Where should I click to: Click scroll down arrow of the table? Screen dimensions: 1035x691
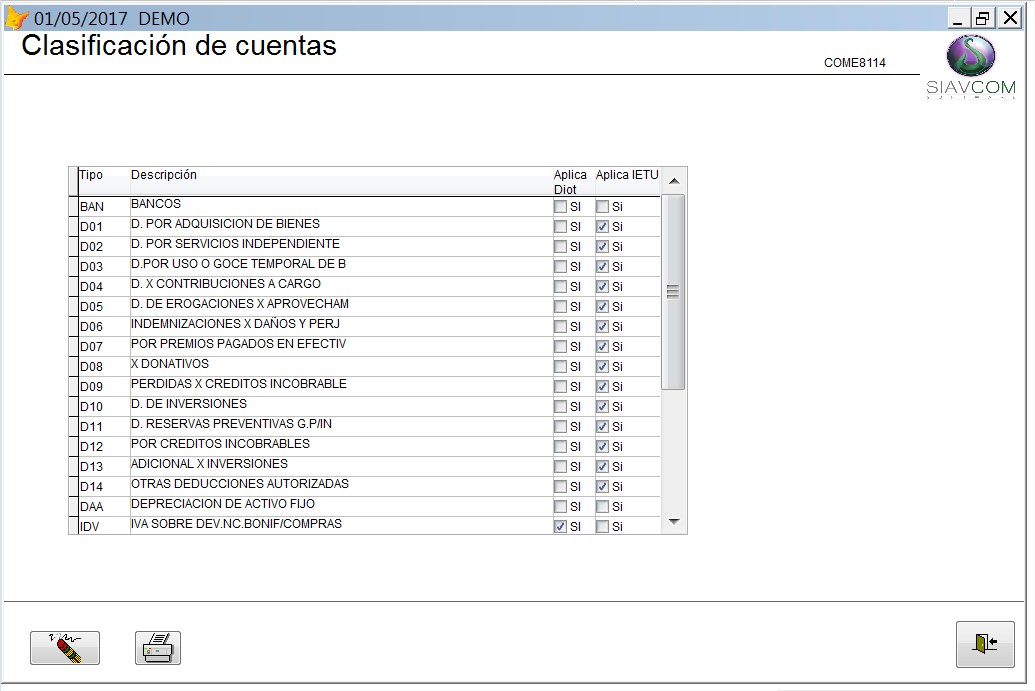[674, 521]
